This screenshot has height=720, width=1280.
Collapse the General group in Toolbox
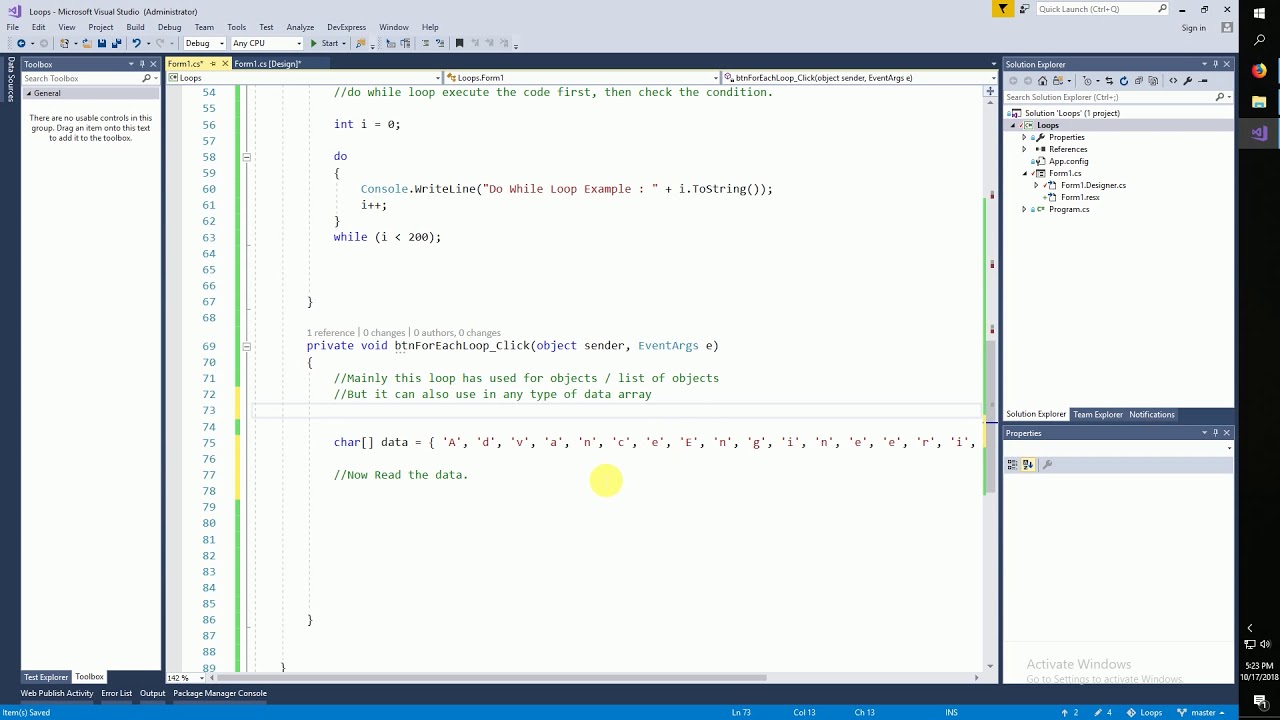coord(28,93)
